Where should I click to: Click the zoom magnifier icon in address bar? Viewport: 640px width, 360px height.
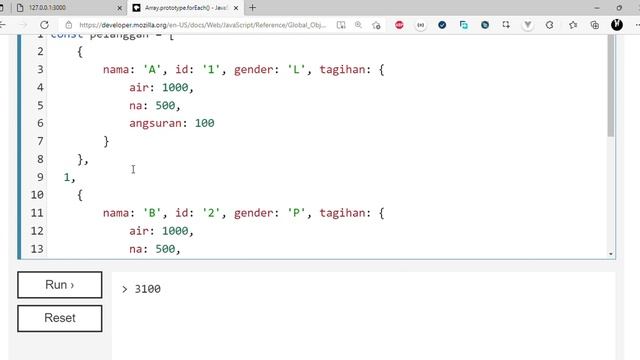[x=358, y=25]
